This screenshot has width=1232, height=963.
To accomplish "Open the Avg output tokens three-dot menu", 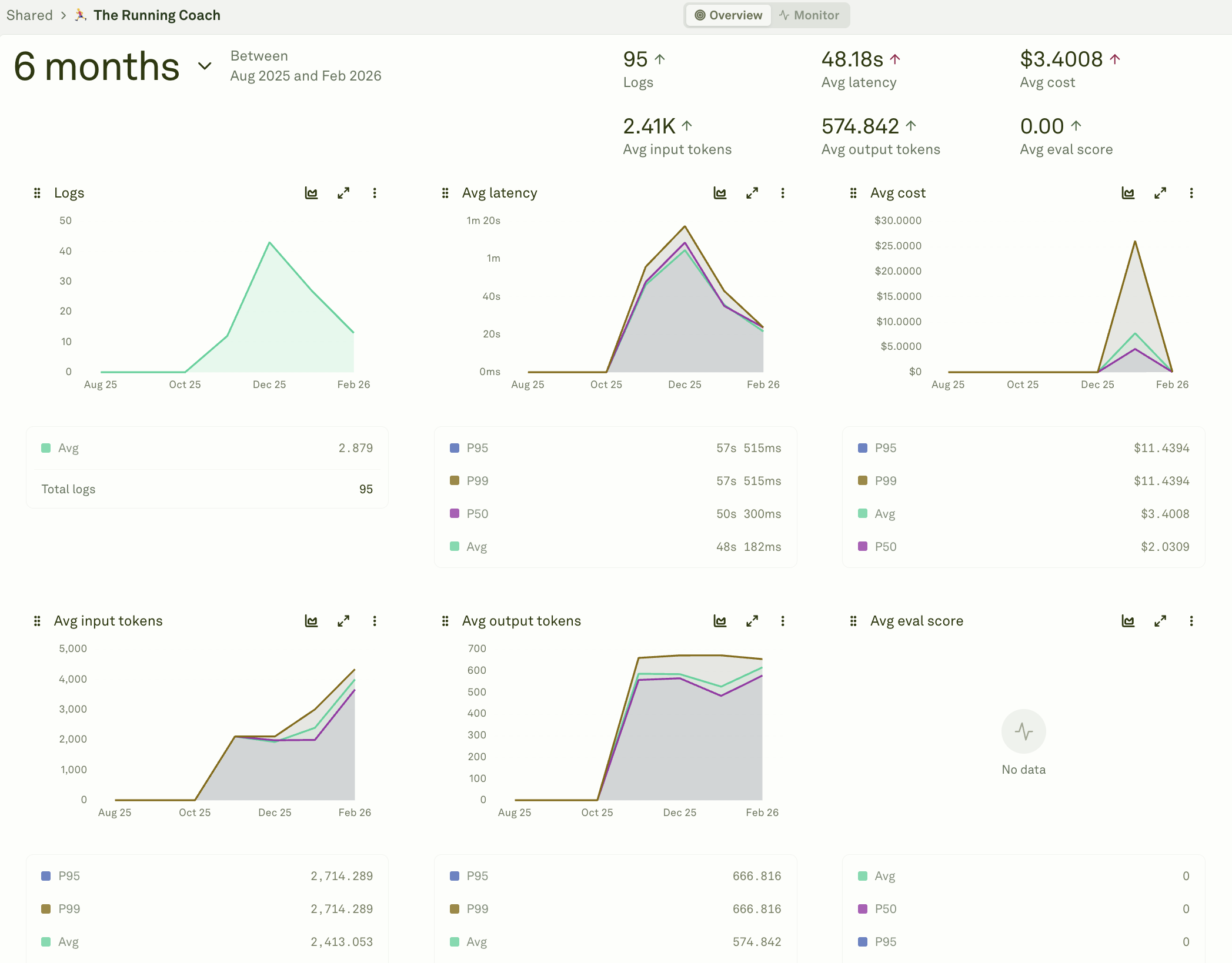I will click(782, 621).
